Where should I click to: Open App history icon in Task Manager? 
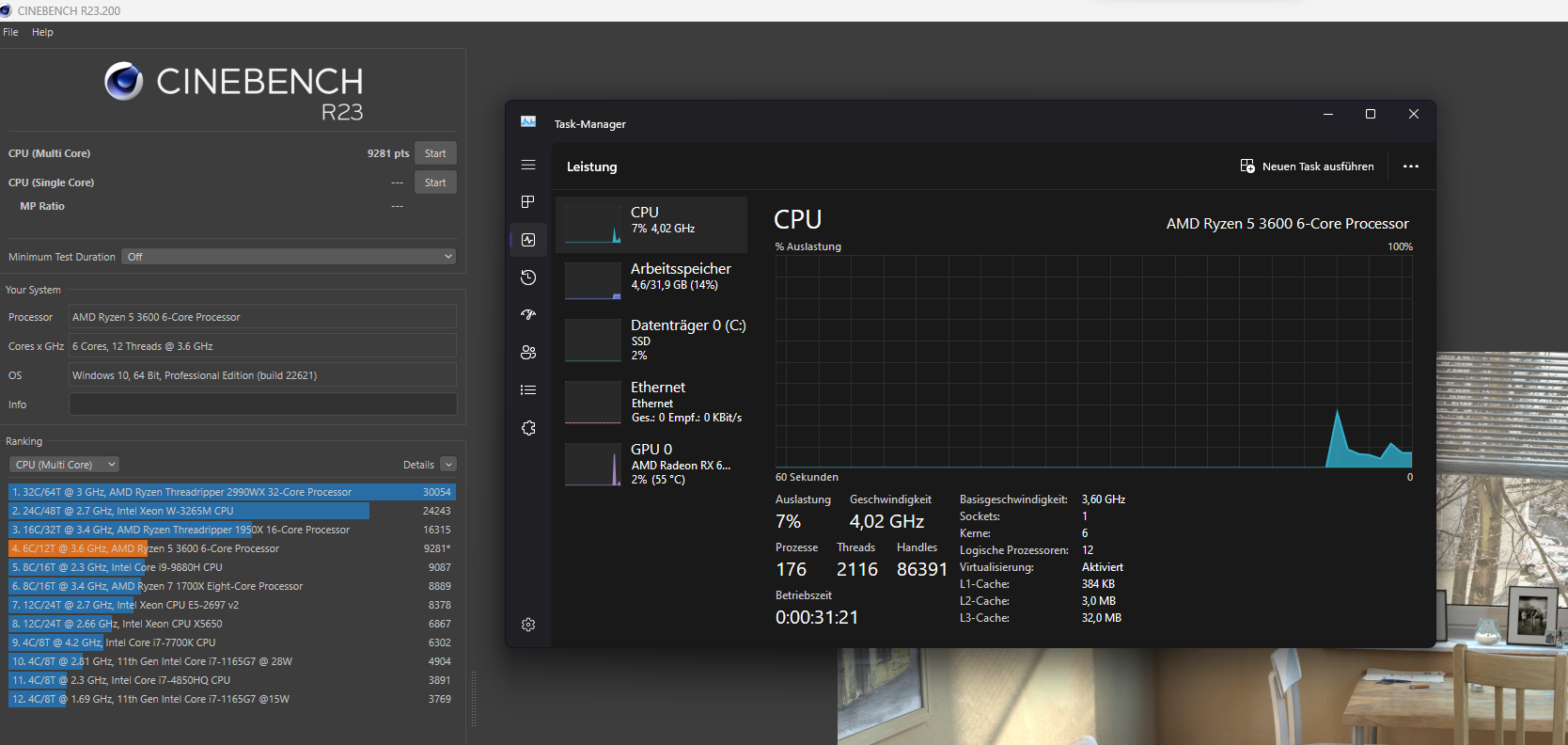tap(528, 277)
